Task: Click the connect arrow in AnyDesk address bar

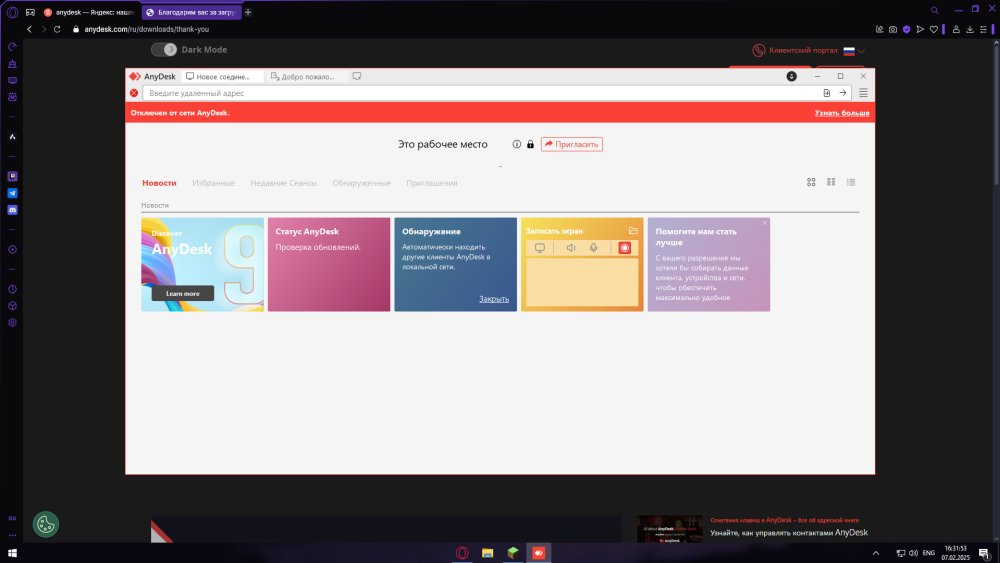Action: pyautogui.click(x=842, y=93)
